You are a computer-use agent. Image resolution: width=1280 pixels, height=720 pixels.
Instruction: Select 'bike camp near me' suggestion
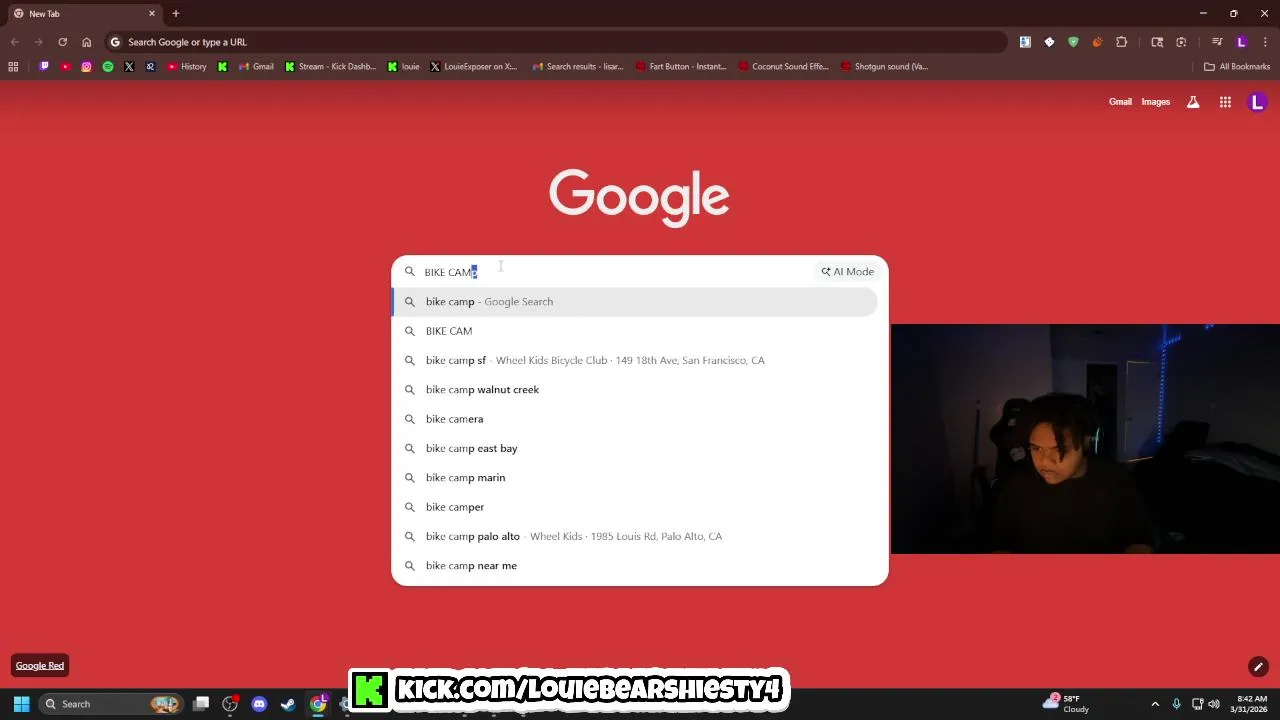tap(635, 566)
